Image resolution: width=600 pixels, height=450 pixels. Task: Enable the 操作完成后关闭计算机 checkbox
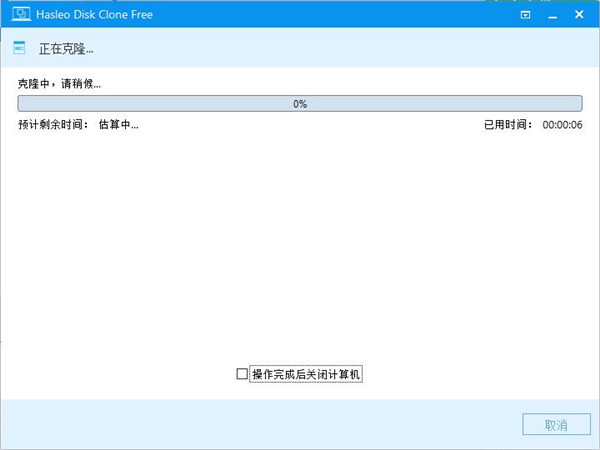[x=241, y=374]
